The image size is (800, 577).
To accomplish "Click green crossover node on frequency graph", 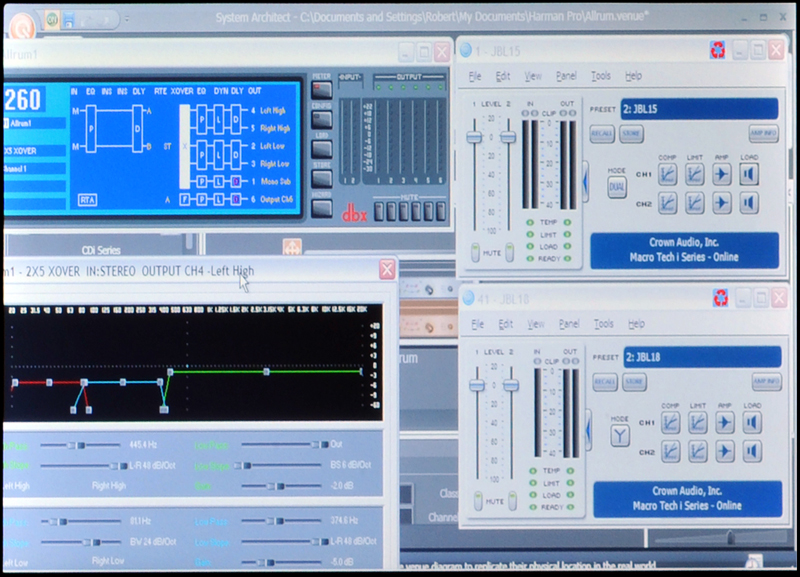I will 169,371.
